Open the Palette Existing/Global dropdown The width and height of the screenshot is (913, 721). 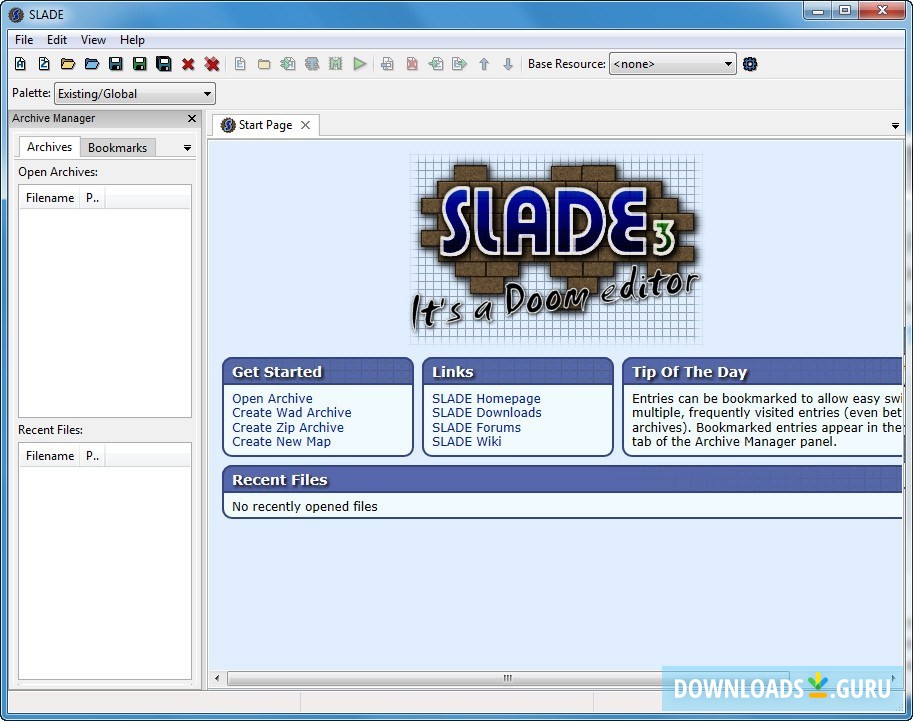click(x=135, y=94)
